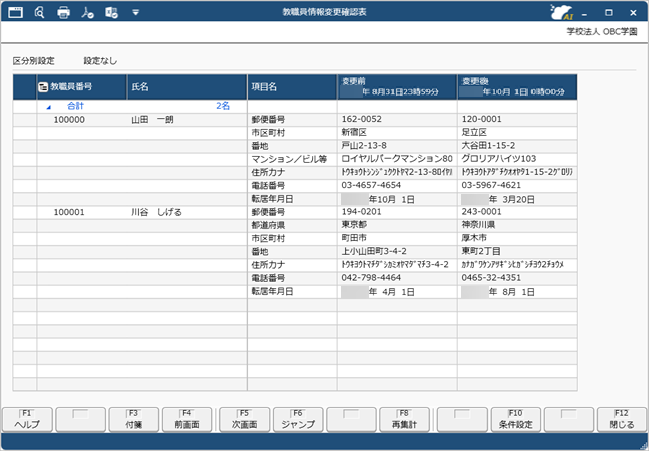The height and width of the screenshot is (451, 649).
Task: Click the 設定なし label
Action: coord(100,61)
